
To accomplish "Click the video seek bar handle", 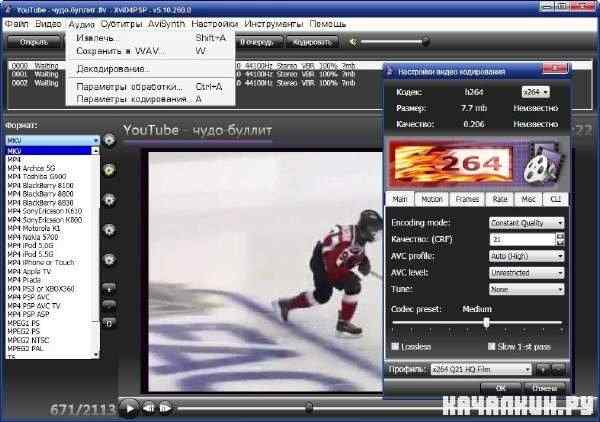I will click(309, 407).
